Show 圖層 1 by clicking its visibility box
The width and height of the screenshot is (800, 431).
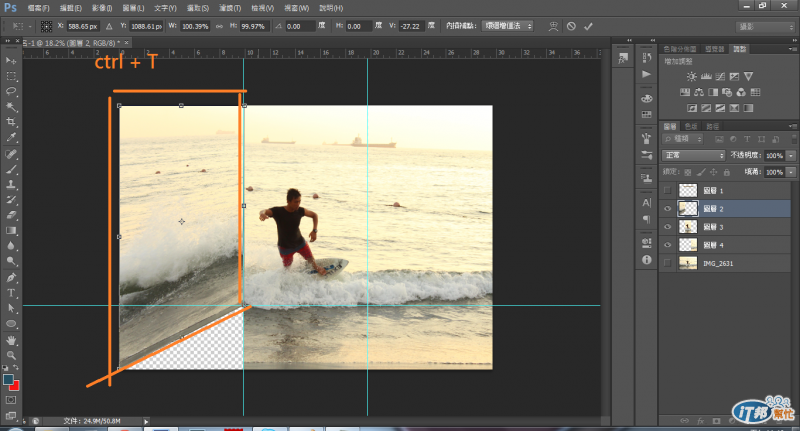pyautogui.click(x=668, y=190)
